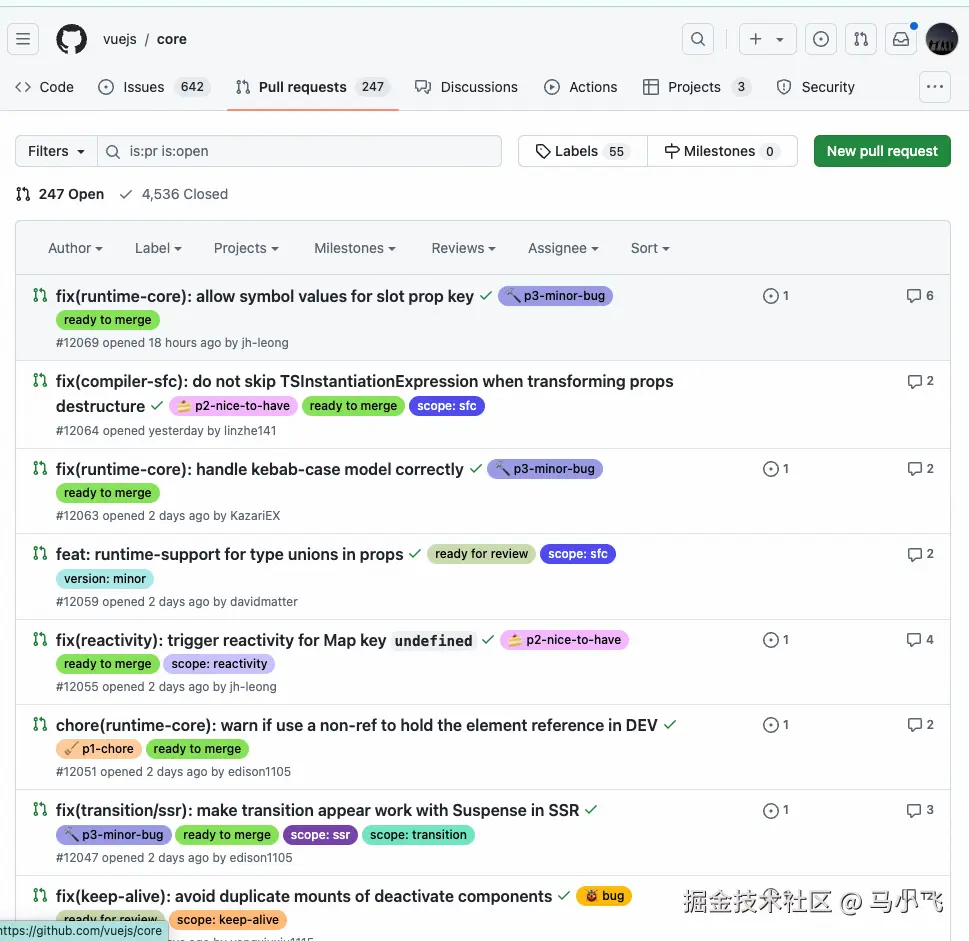Click comment count icon on PR #12047
Viewport: 969px width, 941px height.
pos(920,810)
